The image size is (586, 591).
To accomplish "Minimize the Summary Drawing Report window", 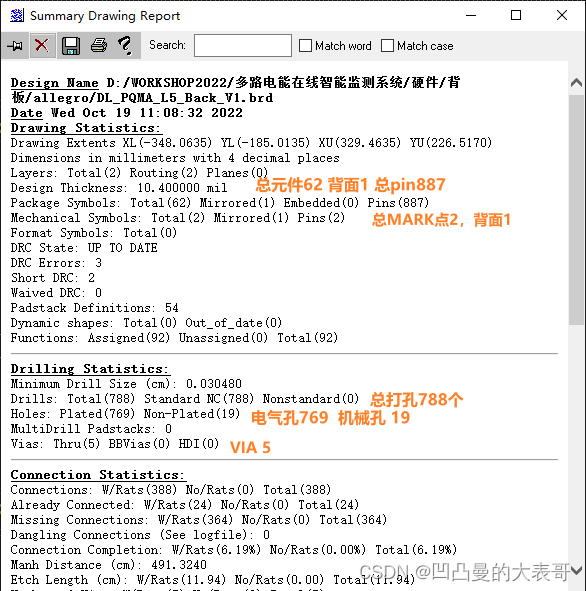I will coord(471,15).
